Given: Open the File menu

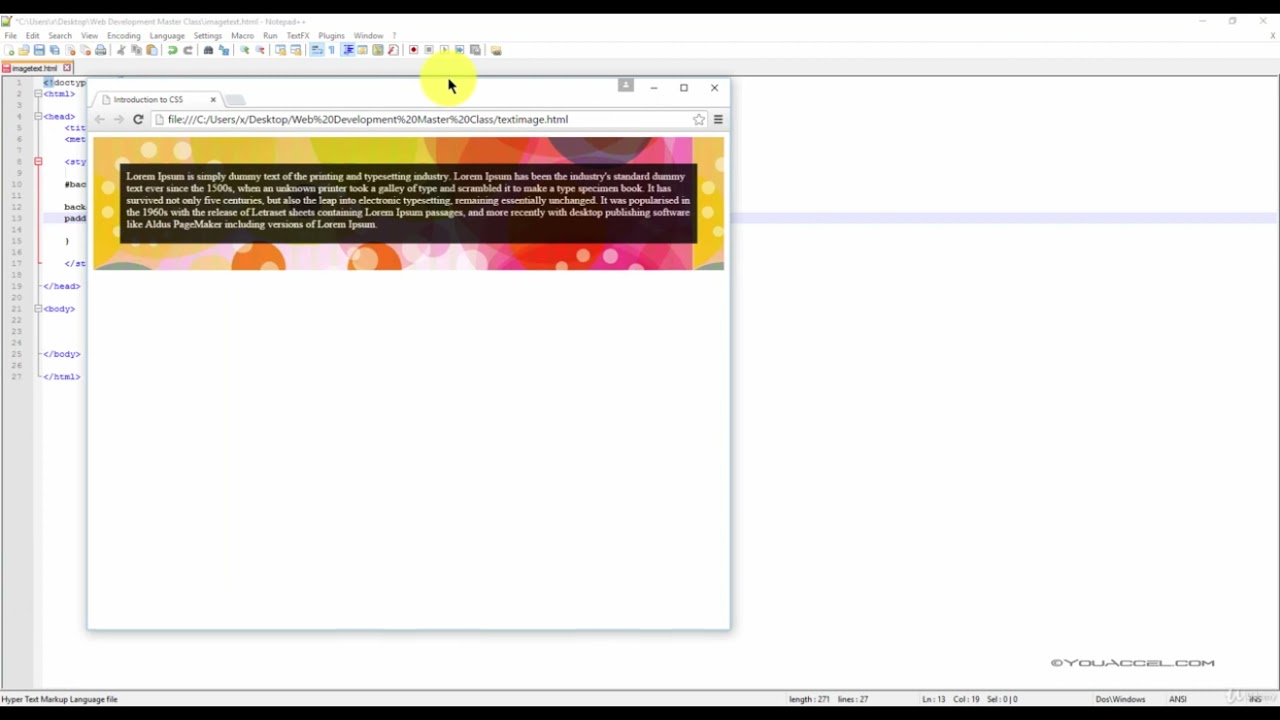Looking at the screenshot, I should coord(10,36).
